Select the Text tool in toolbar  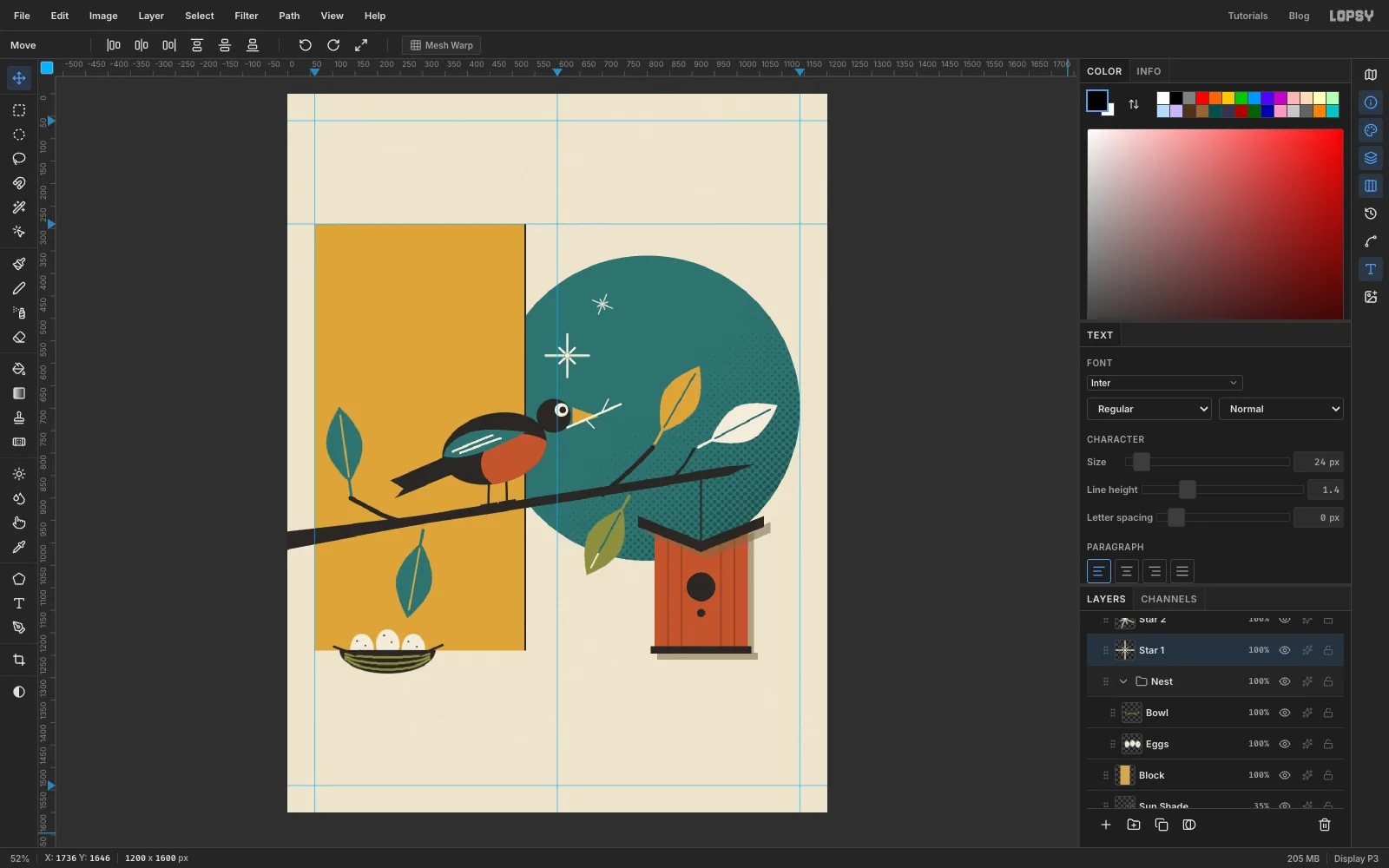click(x=19, y=603)
